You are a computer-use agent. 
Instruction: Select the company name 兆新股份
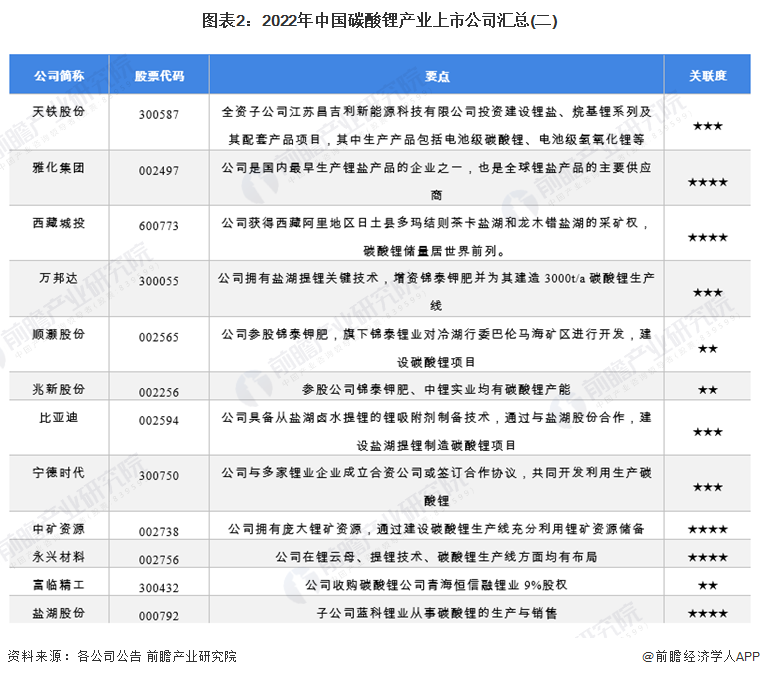(x=59, y=389)
